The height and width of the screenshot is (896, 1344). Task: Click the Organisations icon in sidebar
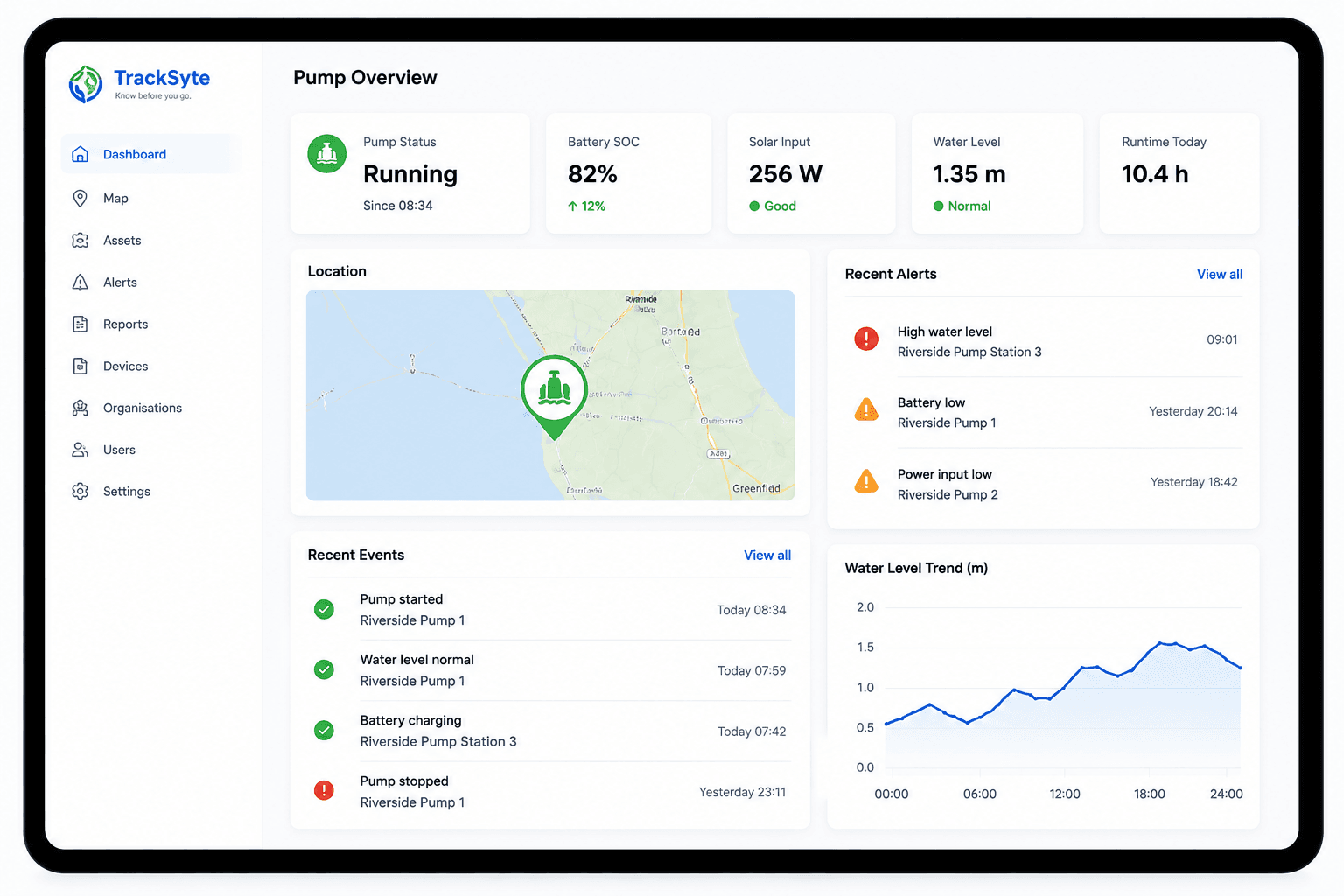tap(80, 408)
